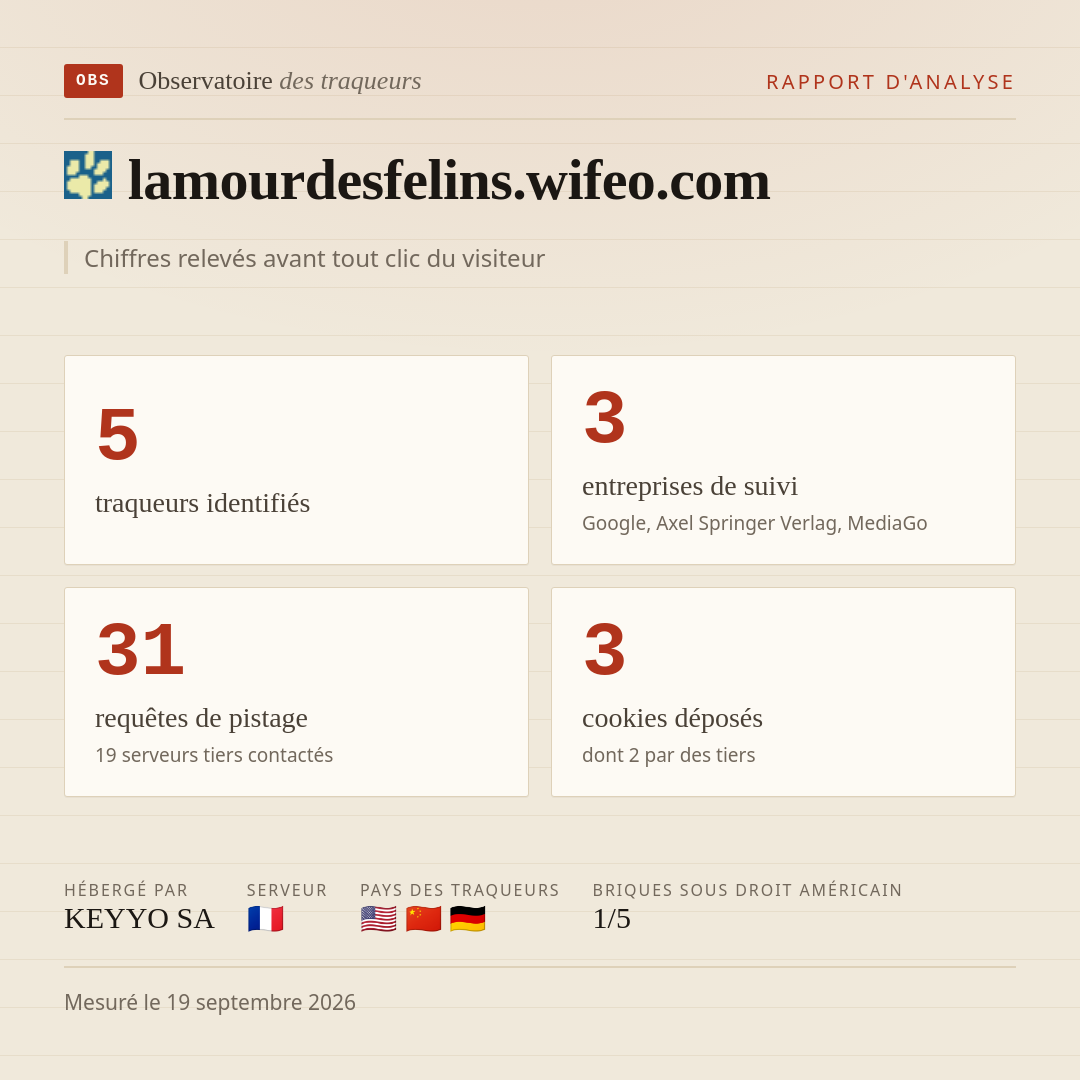Click the United States flag icon
Image resolution: width=1080 pixels, height=1080 pixels.
(379, 919)
